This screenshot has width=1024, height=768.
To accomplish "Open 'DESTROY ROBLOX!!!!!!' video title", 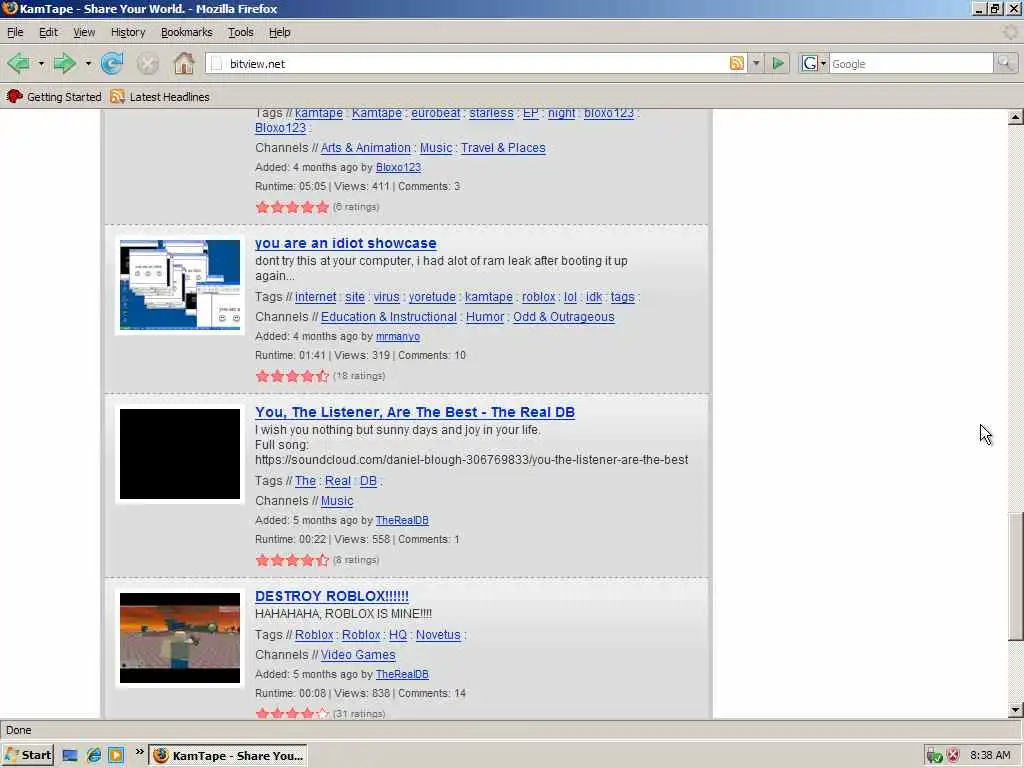I will tap(332, 596).
